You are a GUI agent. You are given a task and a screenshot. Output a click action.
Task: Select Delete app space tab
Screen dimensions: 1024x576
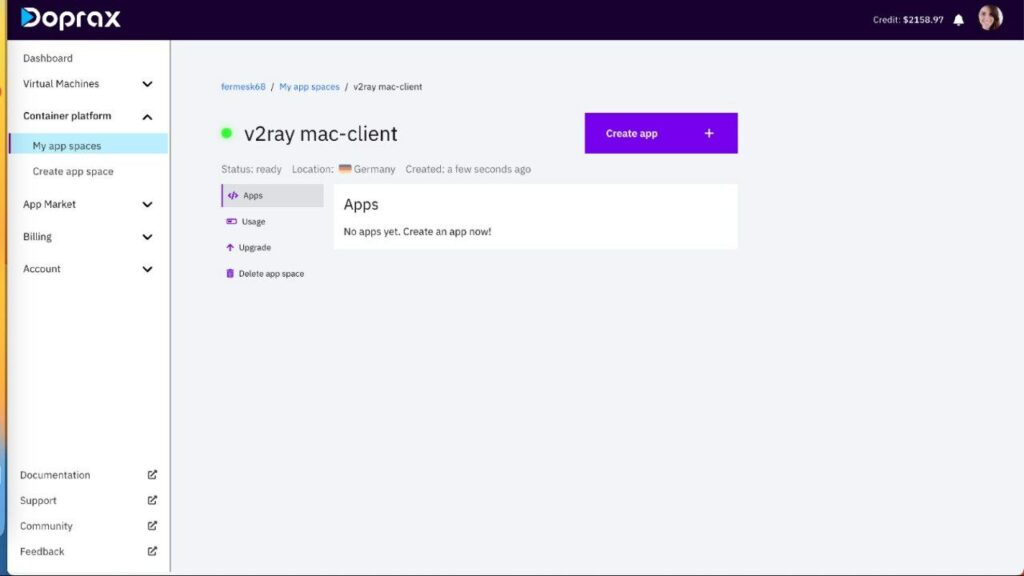272,274
